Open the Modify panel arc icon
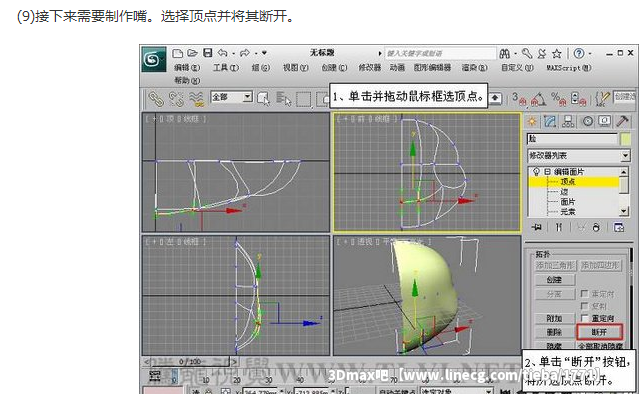Screen dimensions: 640x394 pyautogui.click(x=550, y=121)
